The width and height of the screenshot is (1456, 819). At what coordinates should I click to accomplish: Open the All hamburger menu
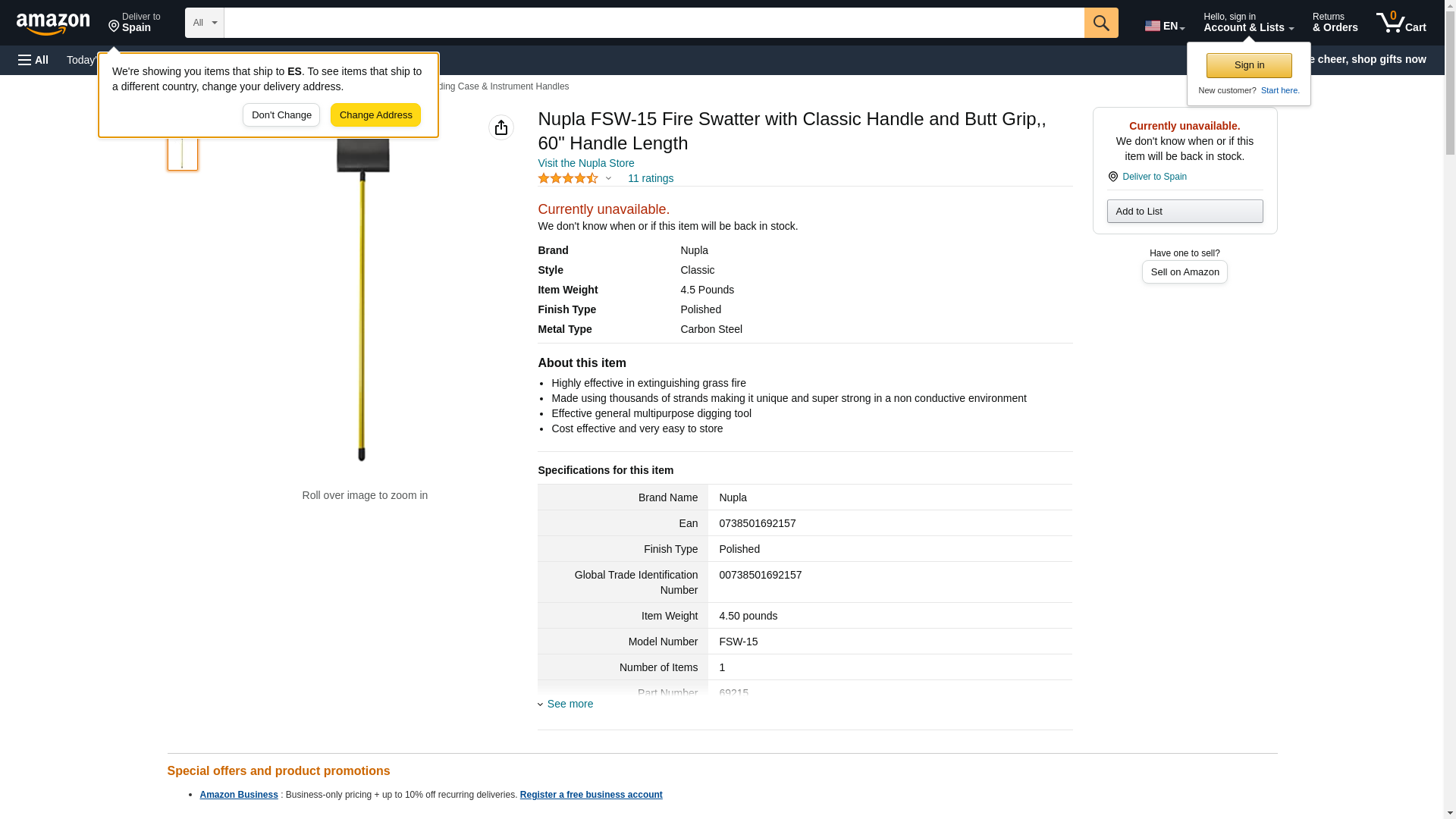tap(33, 60)
